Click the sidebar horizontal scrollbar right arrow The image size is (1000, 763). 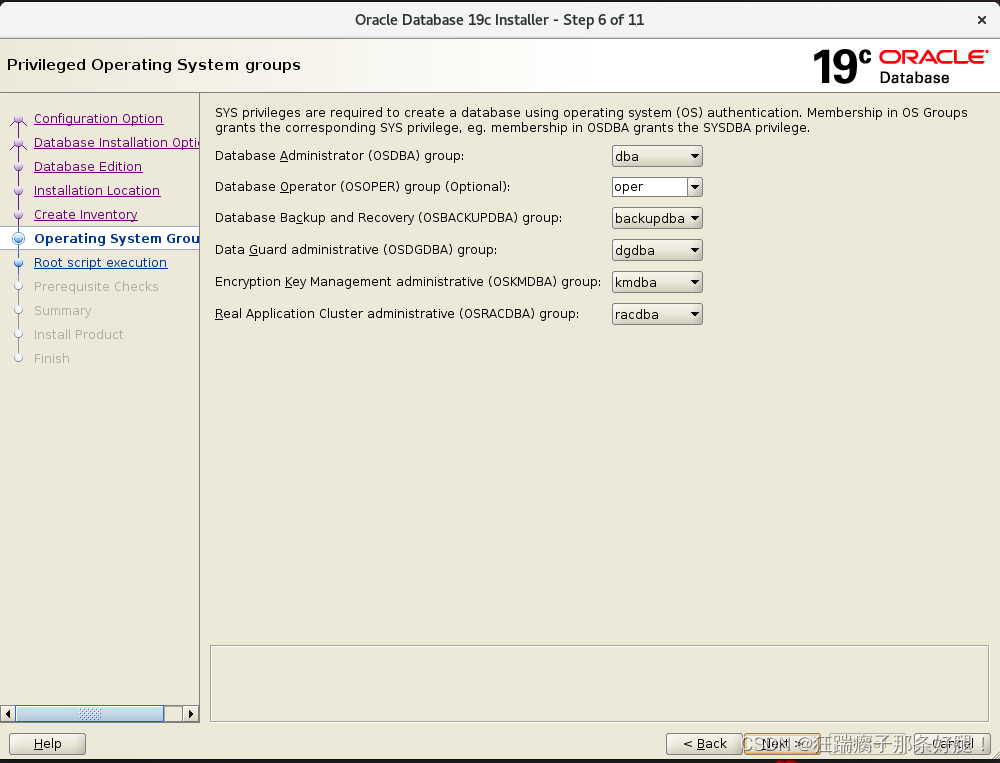click(x=191, y=714)
